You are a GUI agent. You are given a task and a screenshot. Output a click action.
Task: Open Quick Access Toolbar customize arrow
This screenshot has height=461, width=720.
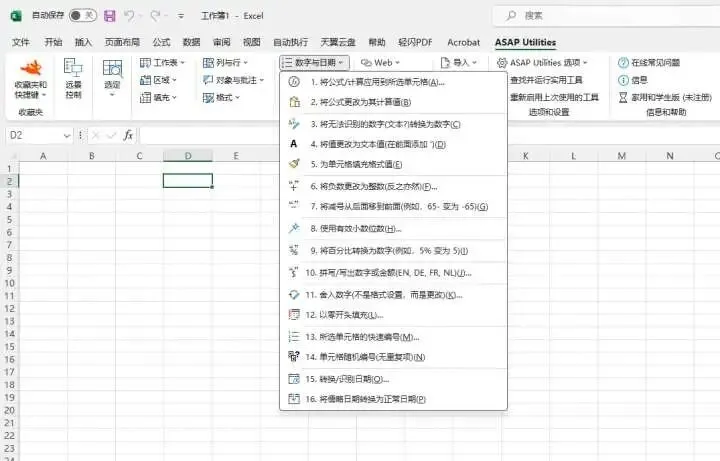coord(181,16)
